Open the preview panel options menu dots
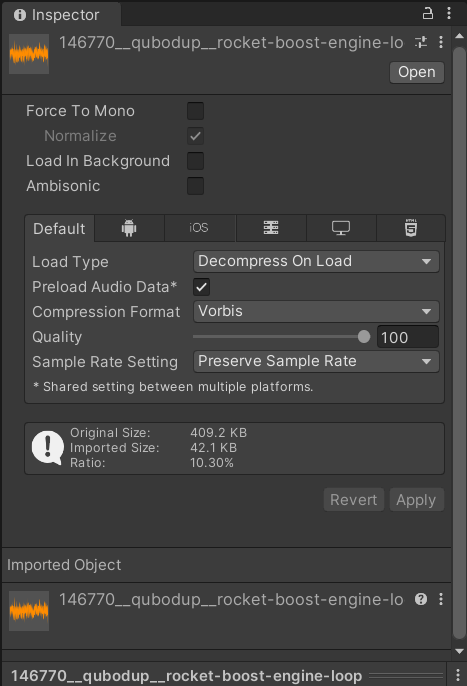This screenshot has height=686, width=467. pos(458,675)
